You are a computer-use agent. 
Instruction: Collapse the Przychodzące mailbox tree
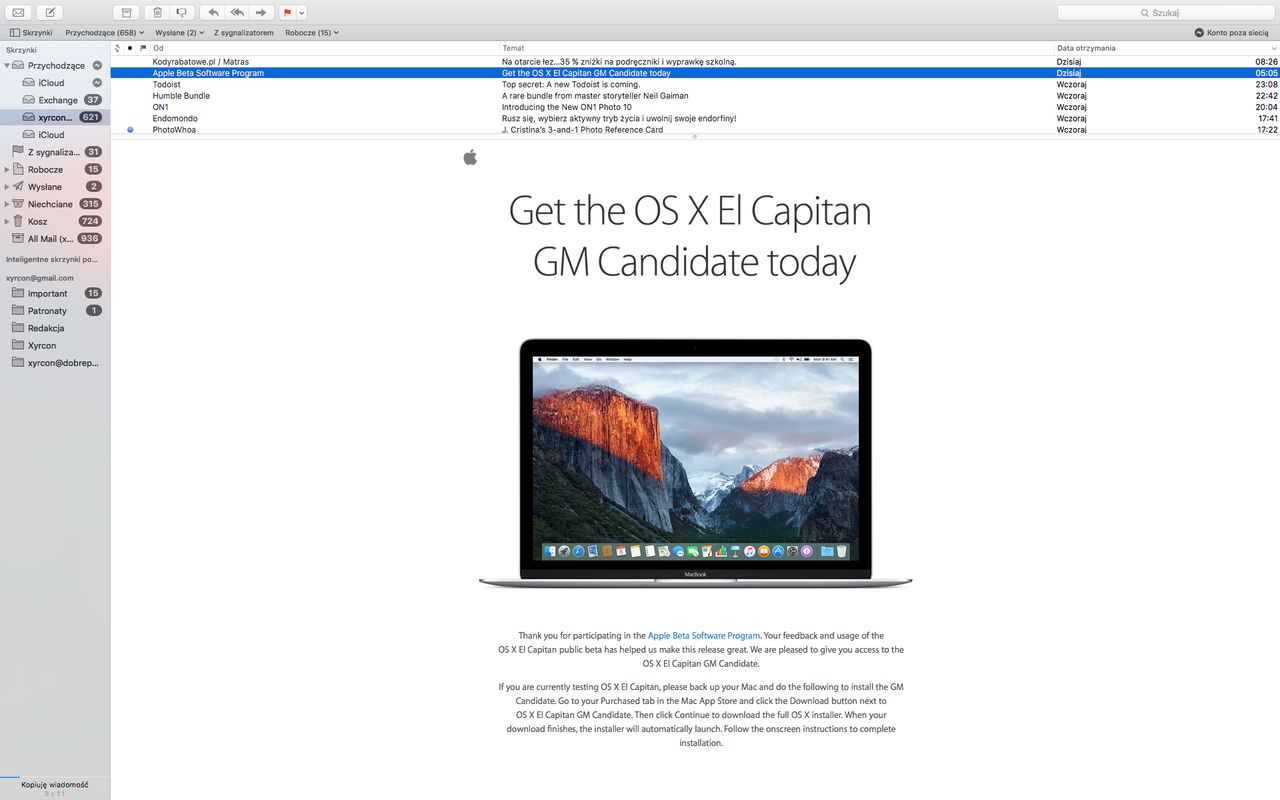tap(7, 66)
